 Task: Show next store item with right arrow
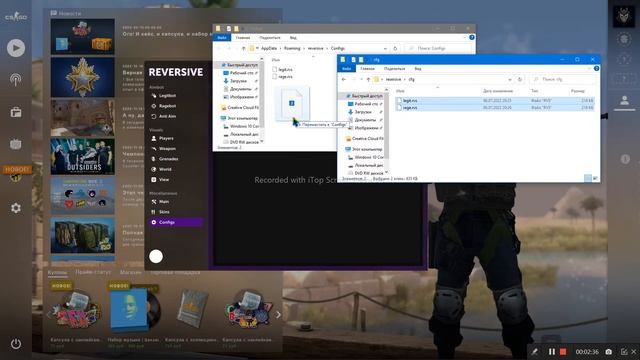pos(278,315)
